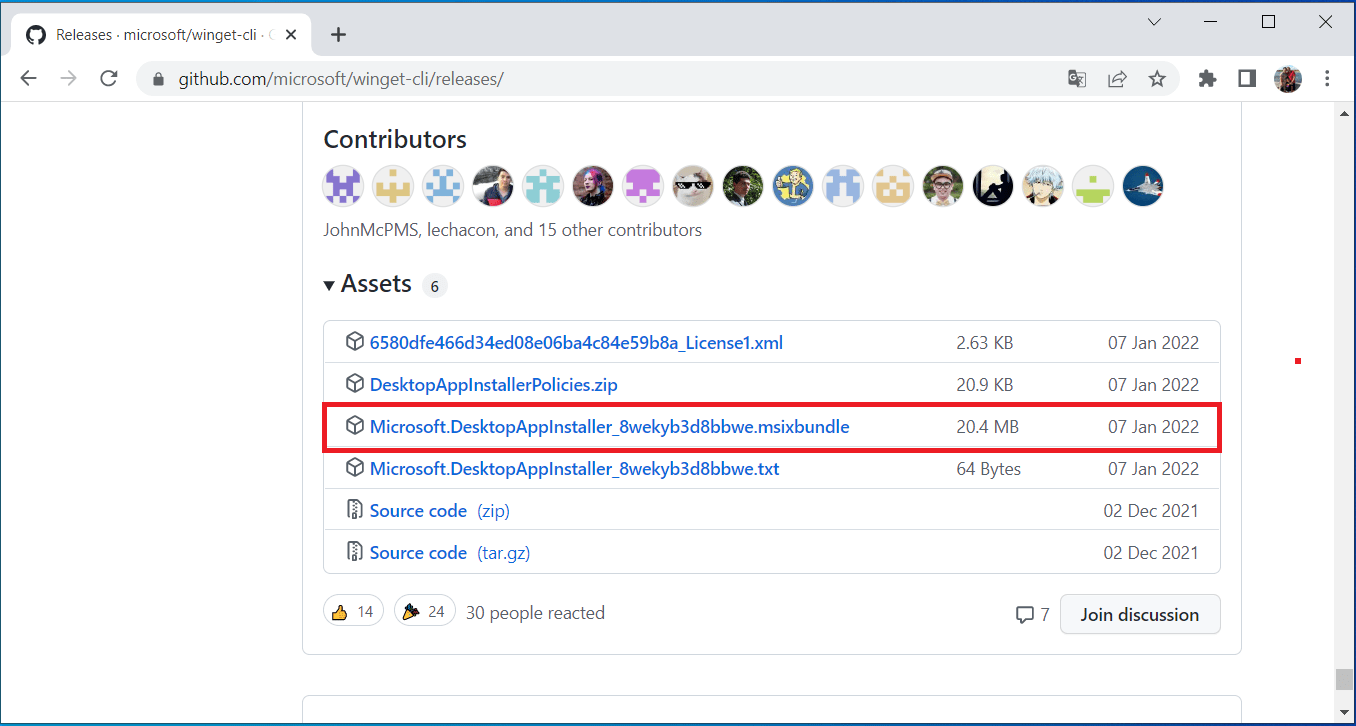This screenshot has height=726, width=1356.
Task: Click the vertical scrollbar thumb
Action: point(1345,679)
